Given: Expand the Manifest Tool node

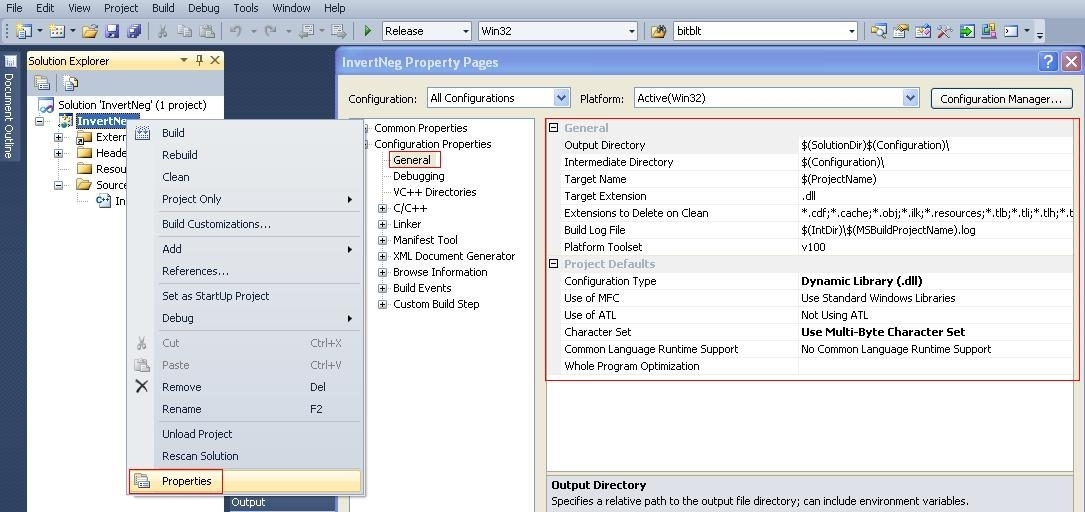Looking at the screenshot, I should (382, 240).
